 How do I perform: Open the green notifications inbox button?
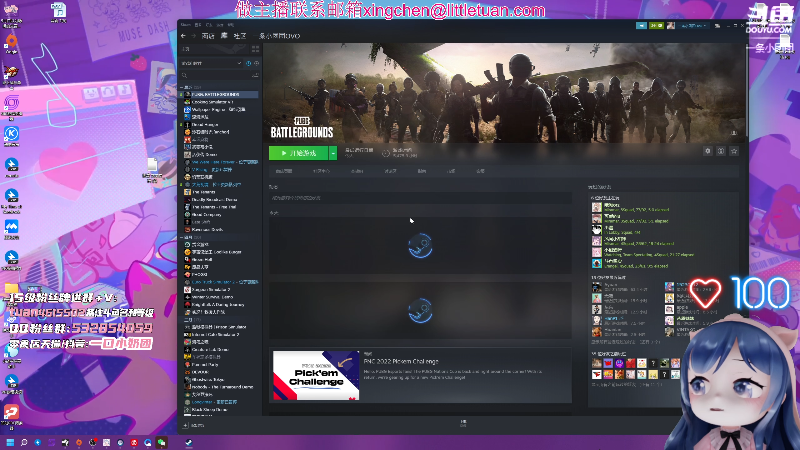click(657, 26)
